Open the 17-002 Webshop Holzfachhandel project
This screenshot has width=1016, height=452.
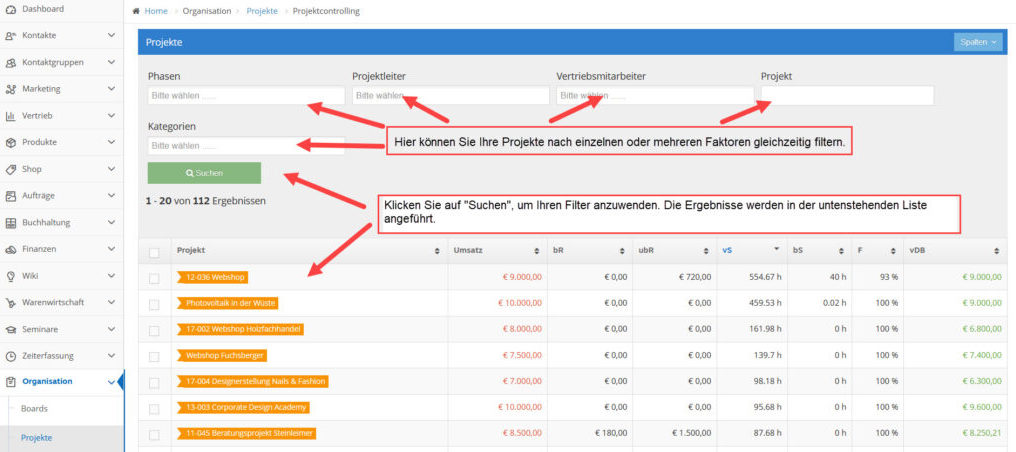tap(240, 330)
